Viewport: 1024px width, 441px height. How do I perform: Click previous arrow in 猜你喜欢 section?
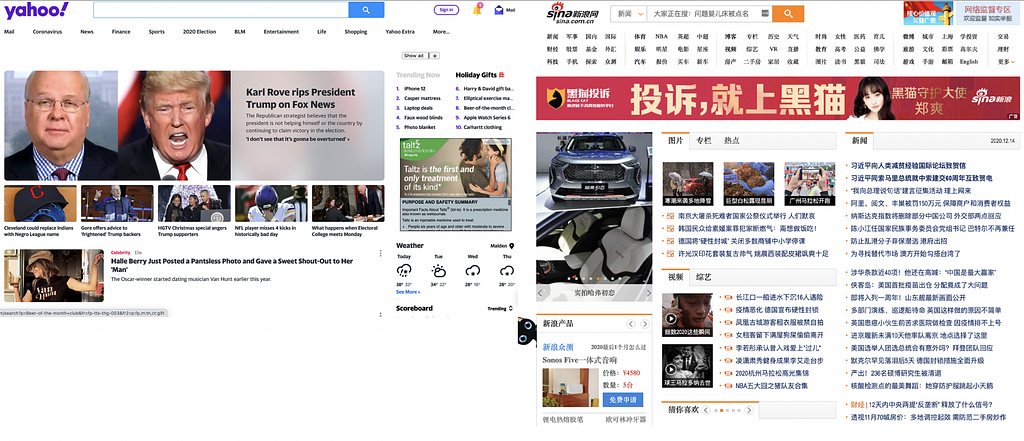(706, 410)
